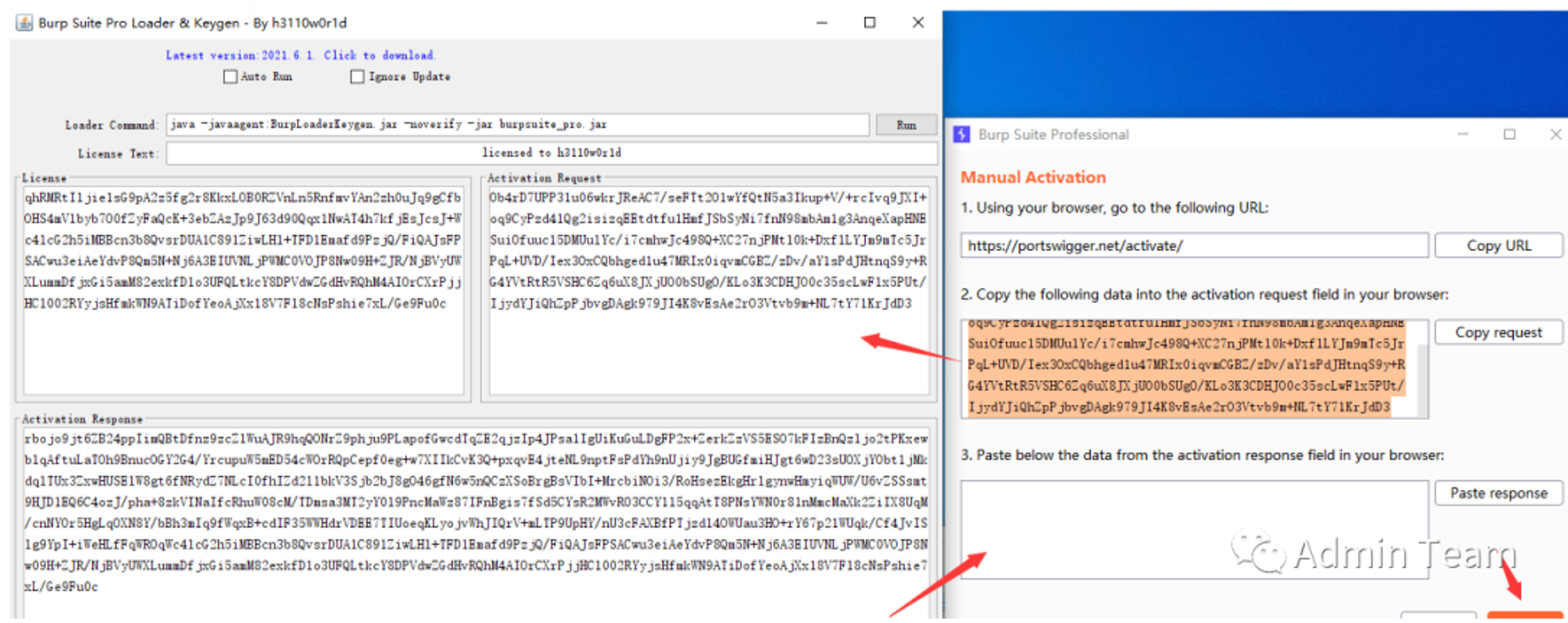Click the 'Using your browser' step 1 text

(1114, 208)
